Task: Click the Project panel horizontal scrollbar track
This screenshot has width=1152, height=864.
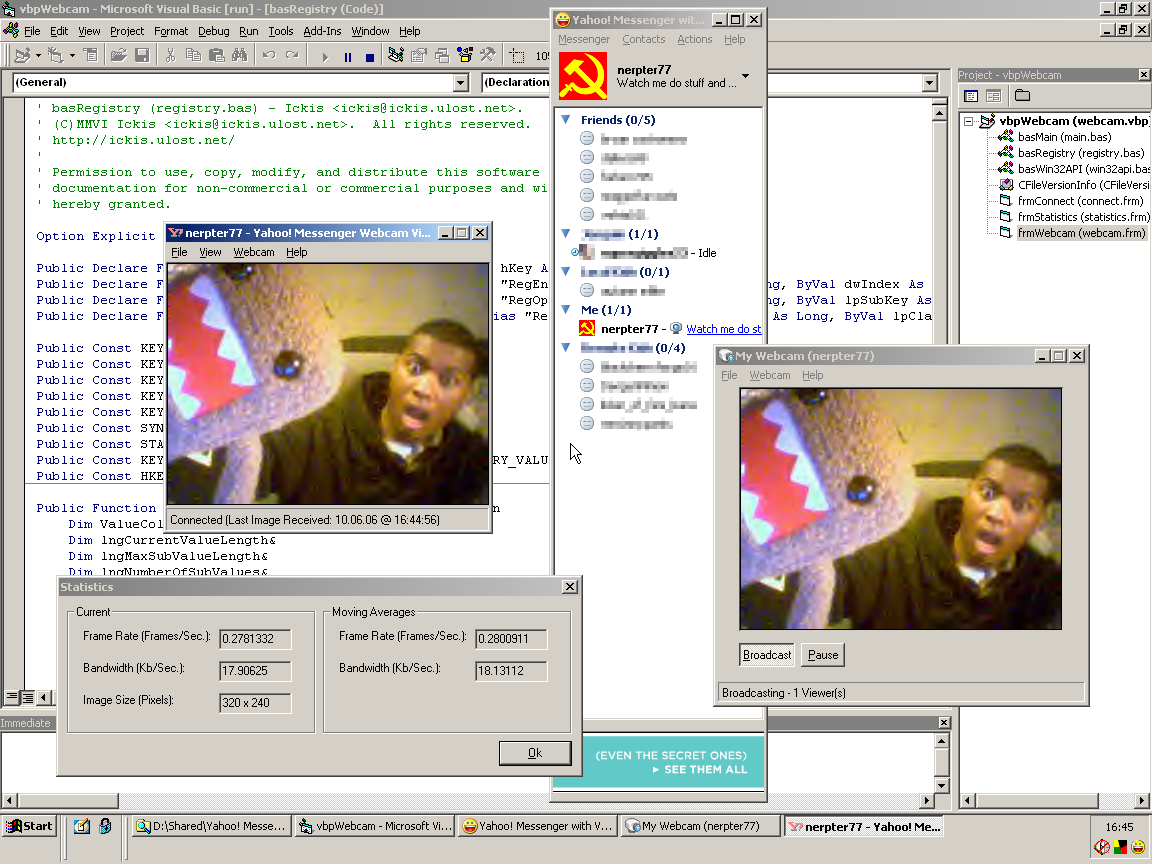Action: point(1116,800)
